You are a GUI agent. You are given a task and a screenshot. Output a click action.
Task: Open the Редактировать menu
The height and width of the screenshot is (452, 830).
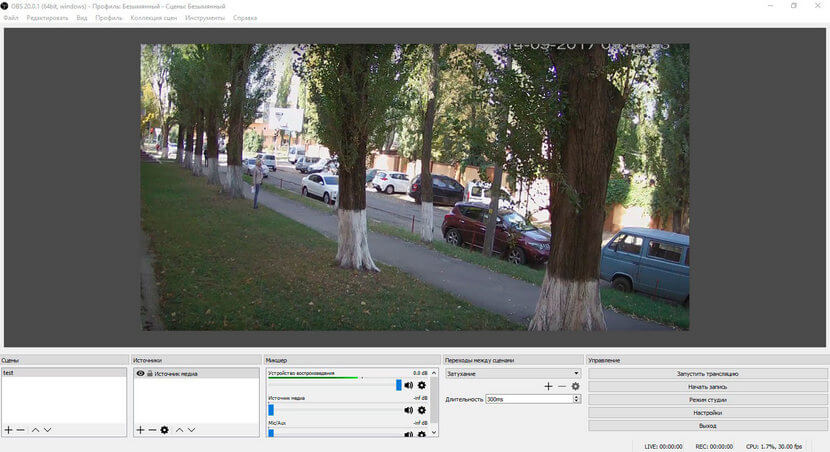pos(47,18)
